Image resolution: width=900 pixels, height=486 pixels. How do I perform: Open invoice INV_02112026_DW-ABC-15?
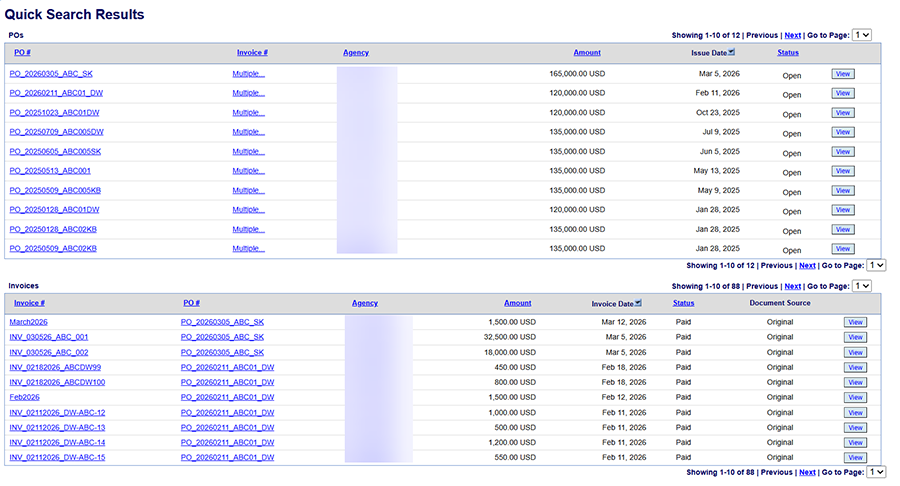point(57,457)
